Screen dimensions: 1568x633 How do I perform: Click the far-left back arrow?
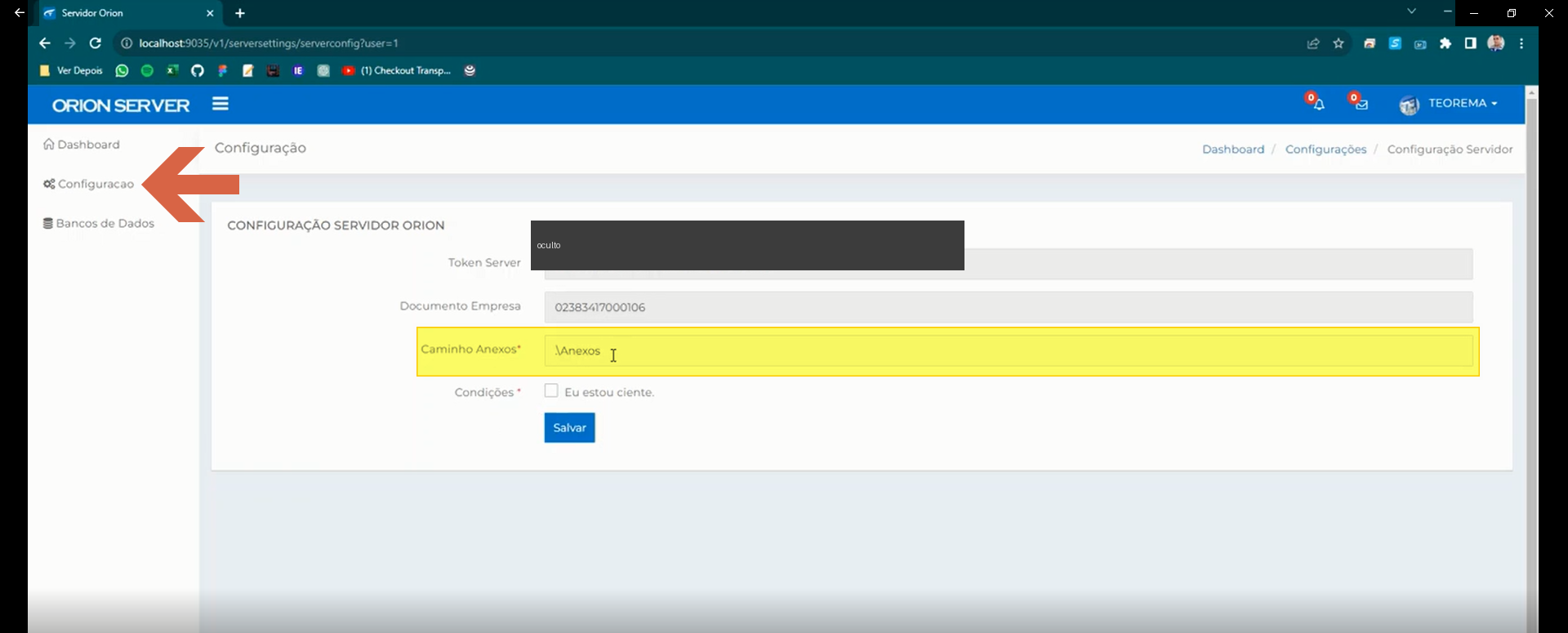20,13
